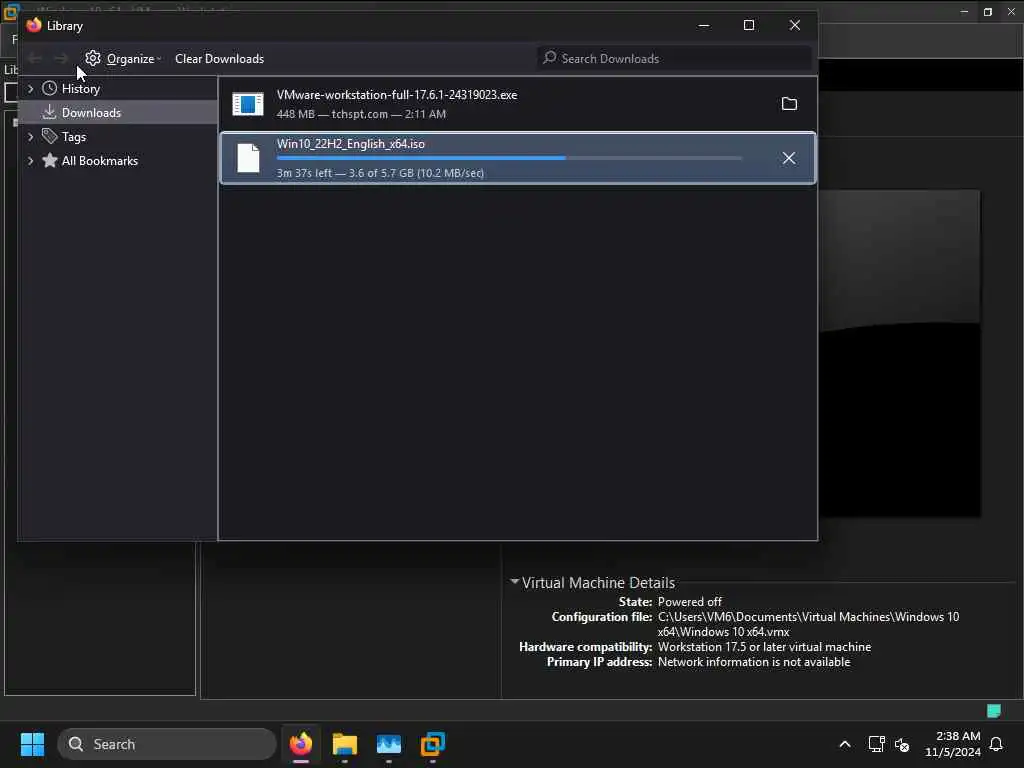Open VMware Workstation from the taskbar

click(x=432, y=744)
